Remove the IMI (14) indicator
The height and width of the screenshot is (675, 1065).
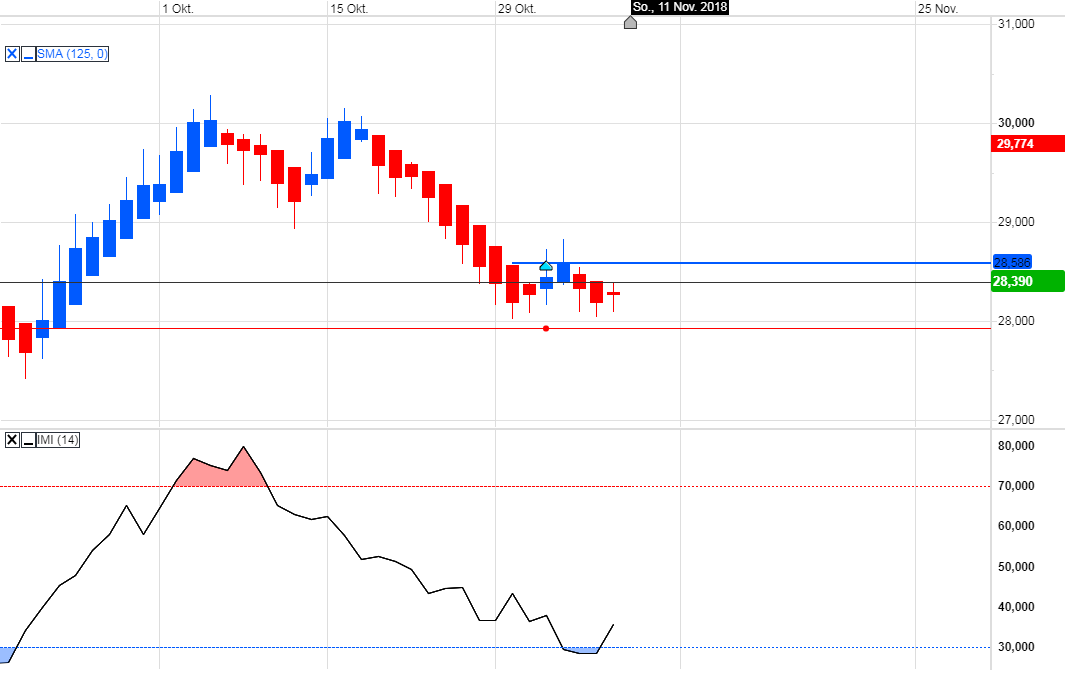pyautogui.click(x=12, y=440)
